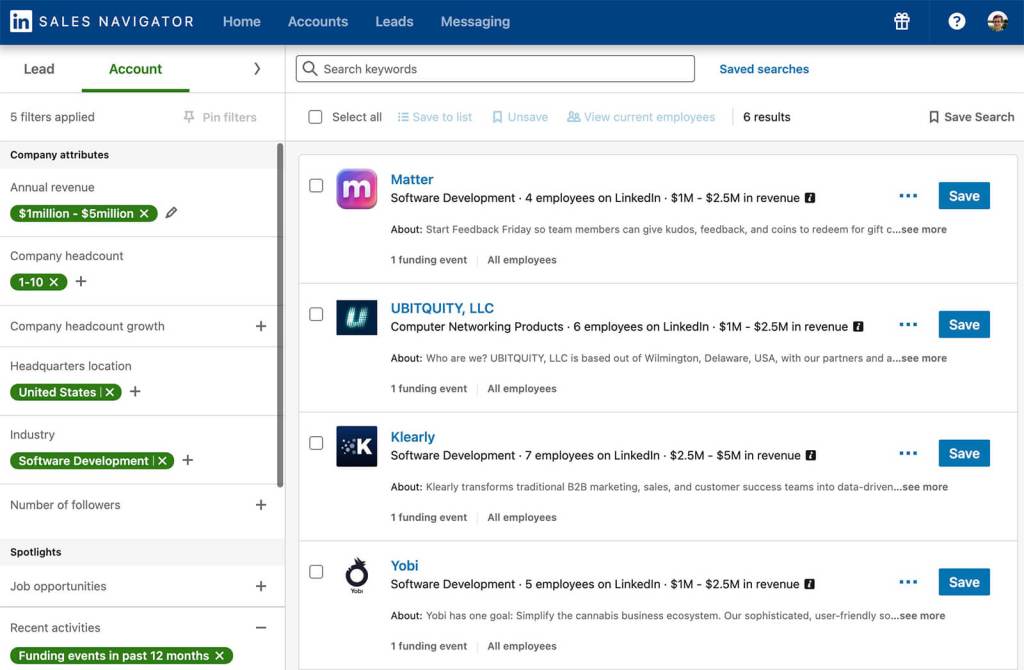Select the Yobi result checkbox
1024x670 pixels.
316,572
